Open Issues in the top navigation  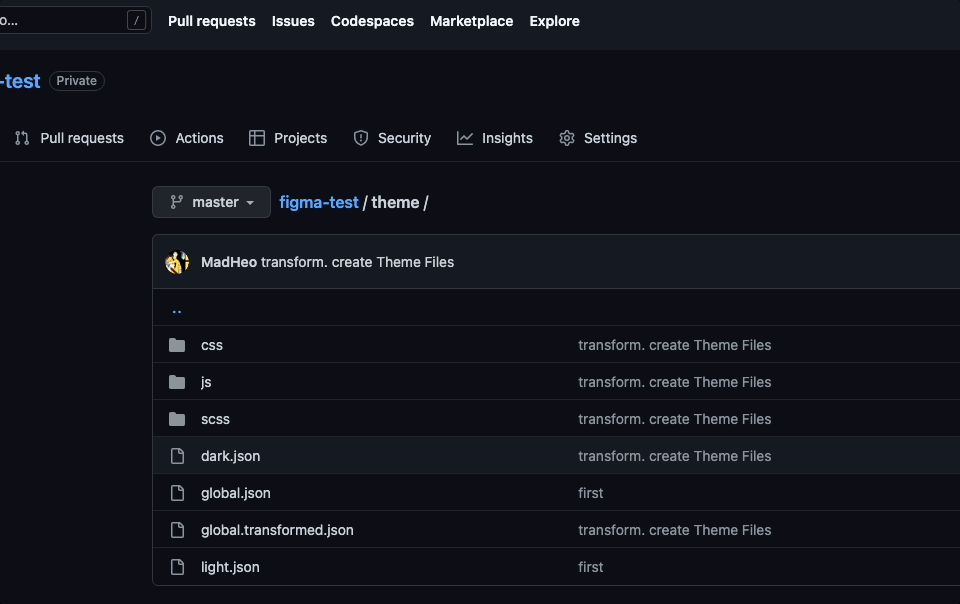293,21
